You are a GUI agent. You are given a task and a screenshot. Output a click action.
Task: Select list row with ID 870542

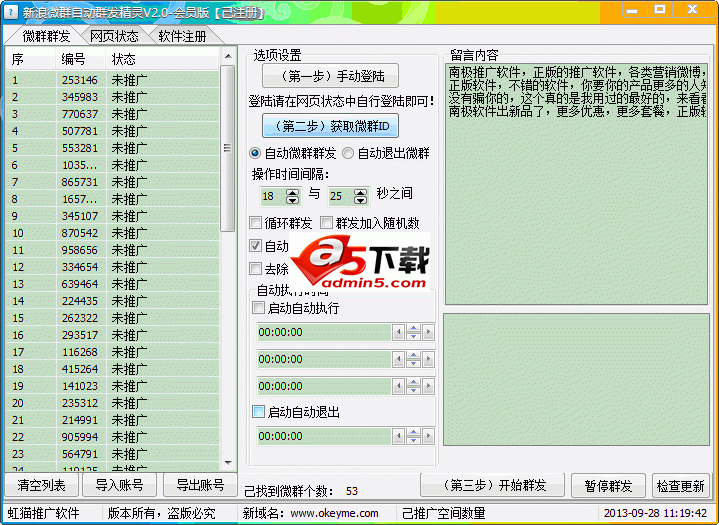click(112, 233)
